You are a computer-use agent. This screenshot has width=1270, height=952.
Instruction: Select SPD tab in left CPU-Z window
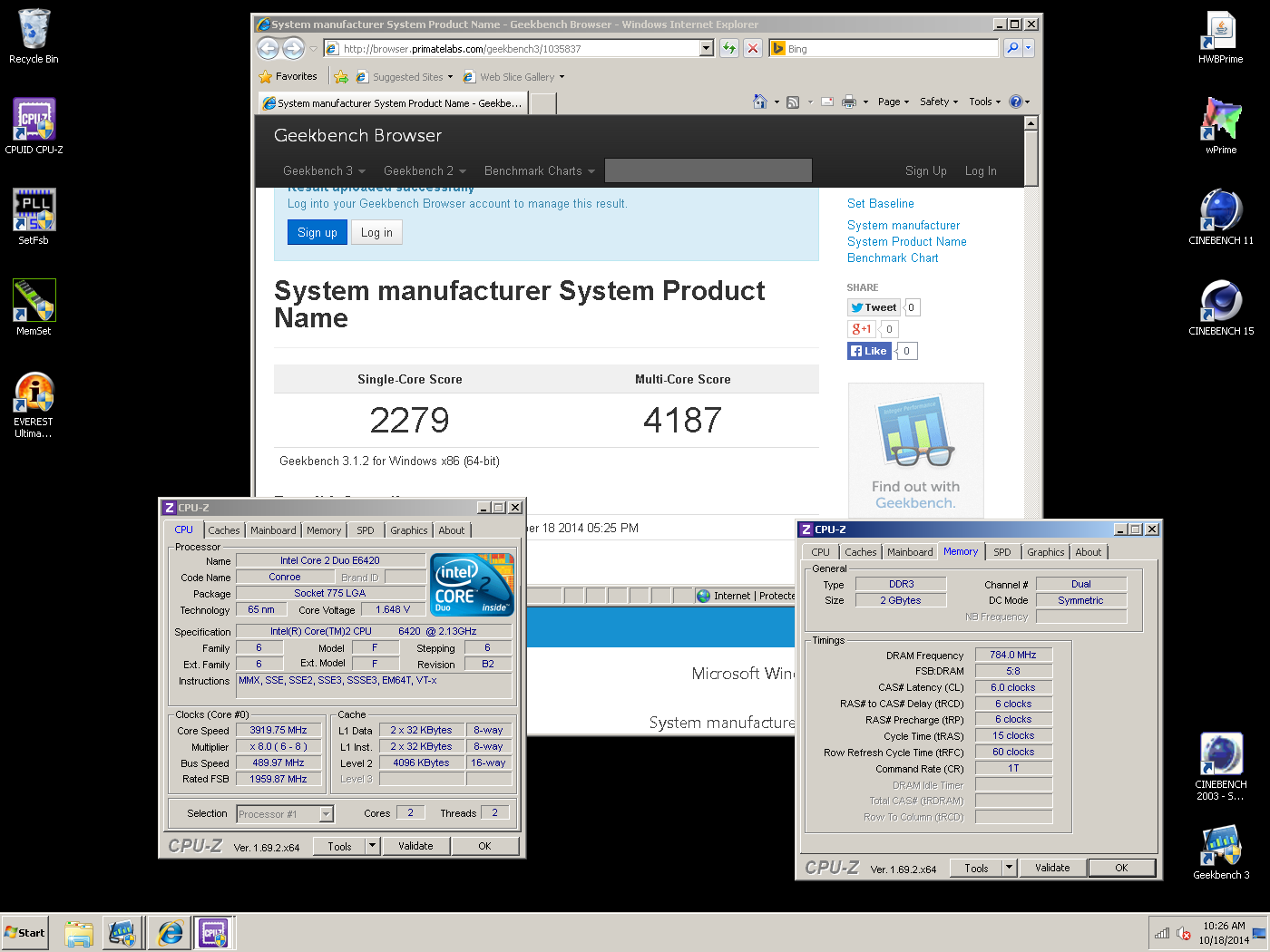pos(366,530)
